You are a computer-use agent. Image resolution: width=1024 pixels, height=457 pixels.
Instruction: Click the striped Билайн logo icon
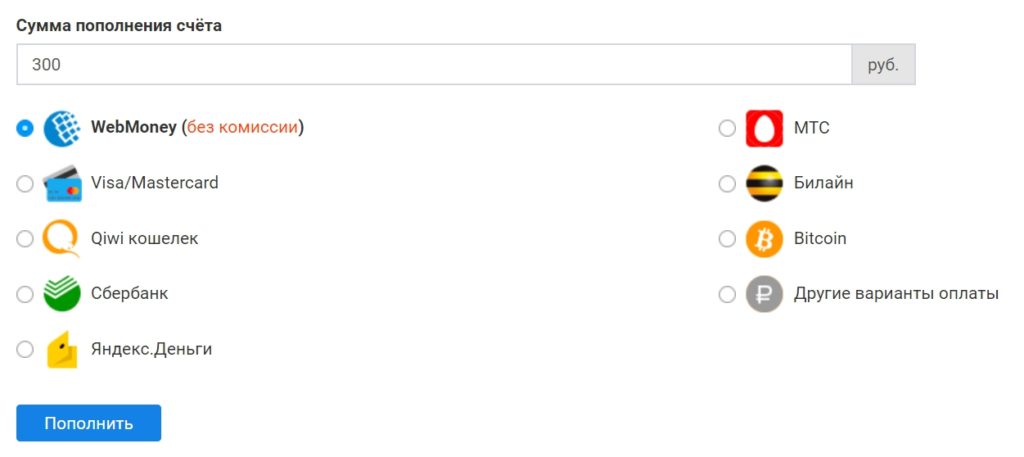[764, 184]
